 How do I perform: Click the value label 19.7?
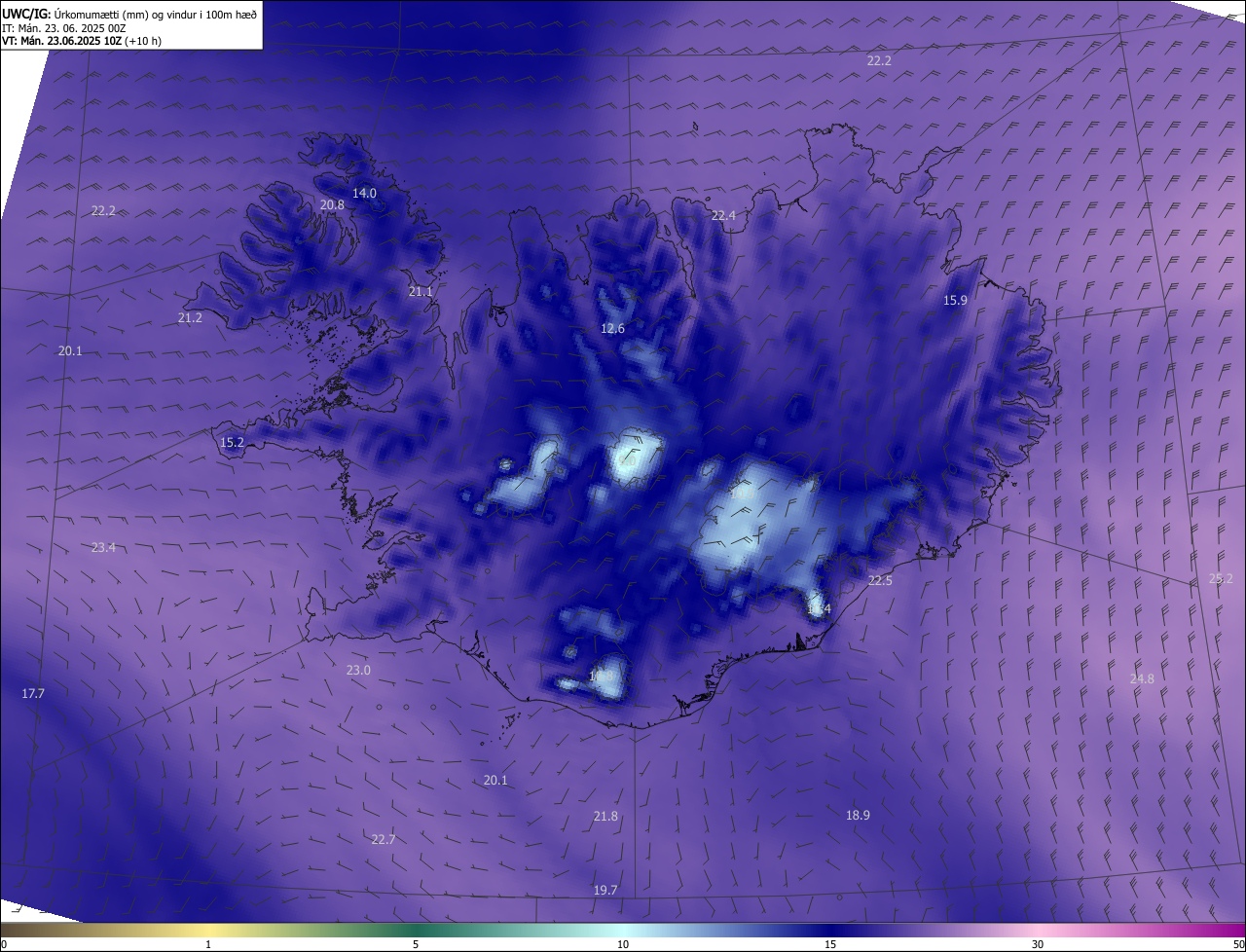click(x=605, y=890)
